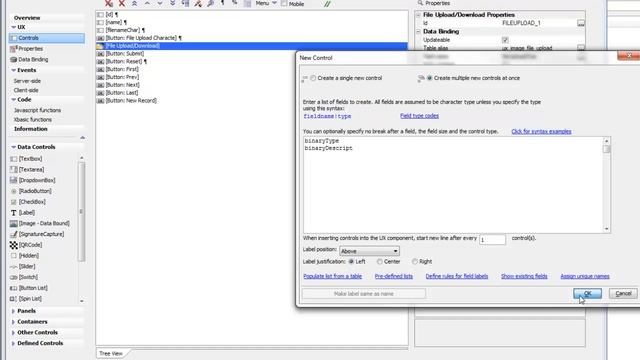Choose Right label justification
This screenshot has width=640, height=360.
415,262
